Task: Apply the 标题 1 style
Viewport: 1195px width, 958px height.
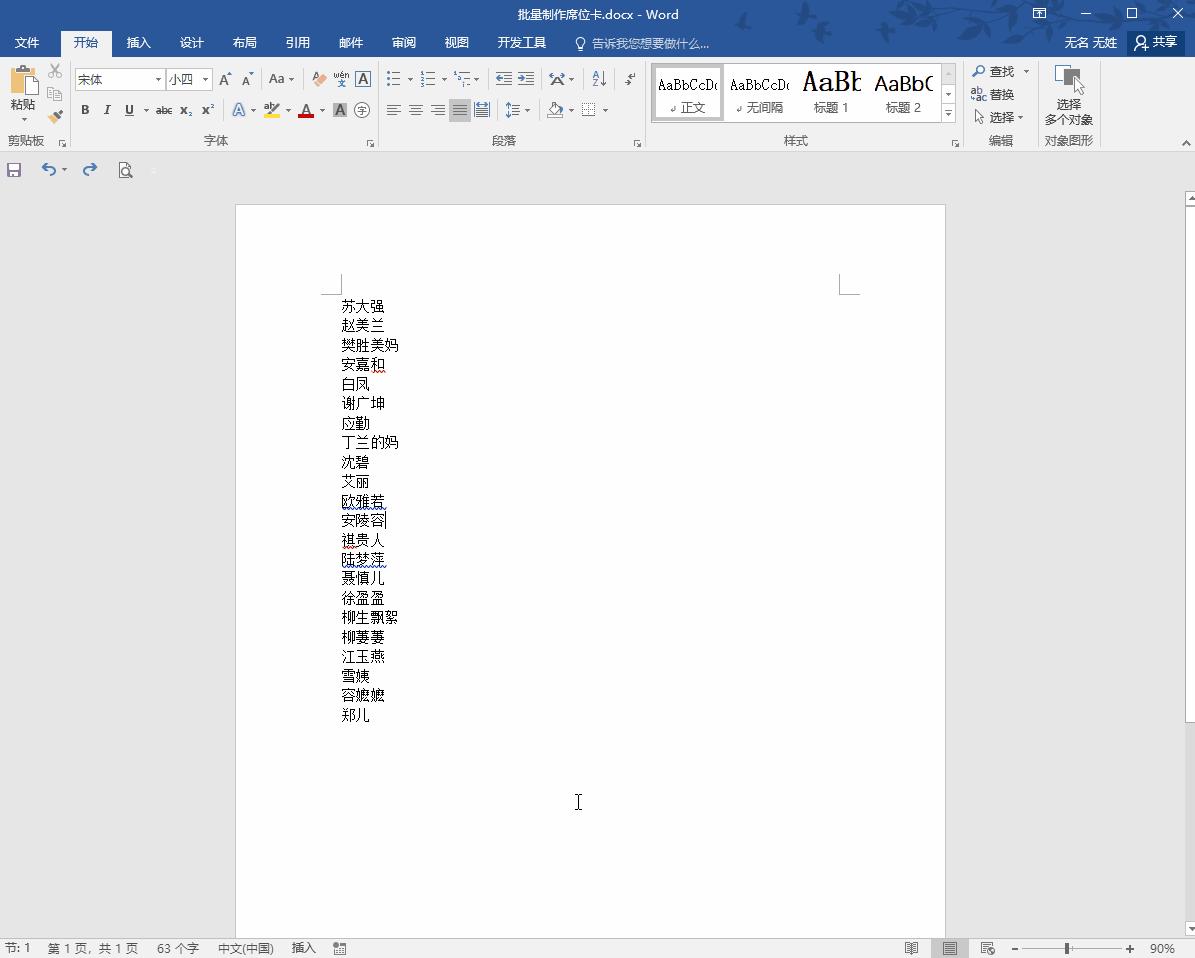Action: tap(831, 90)
